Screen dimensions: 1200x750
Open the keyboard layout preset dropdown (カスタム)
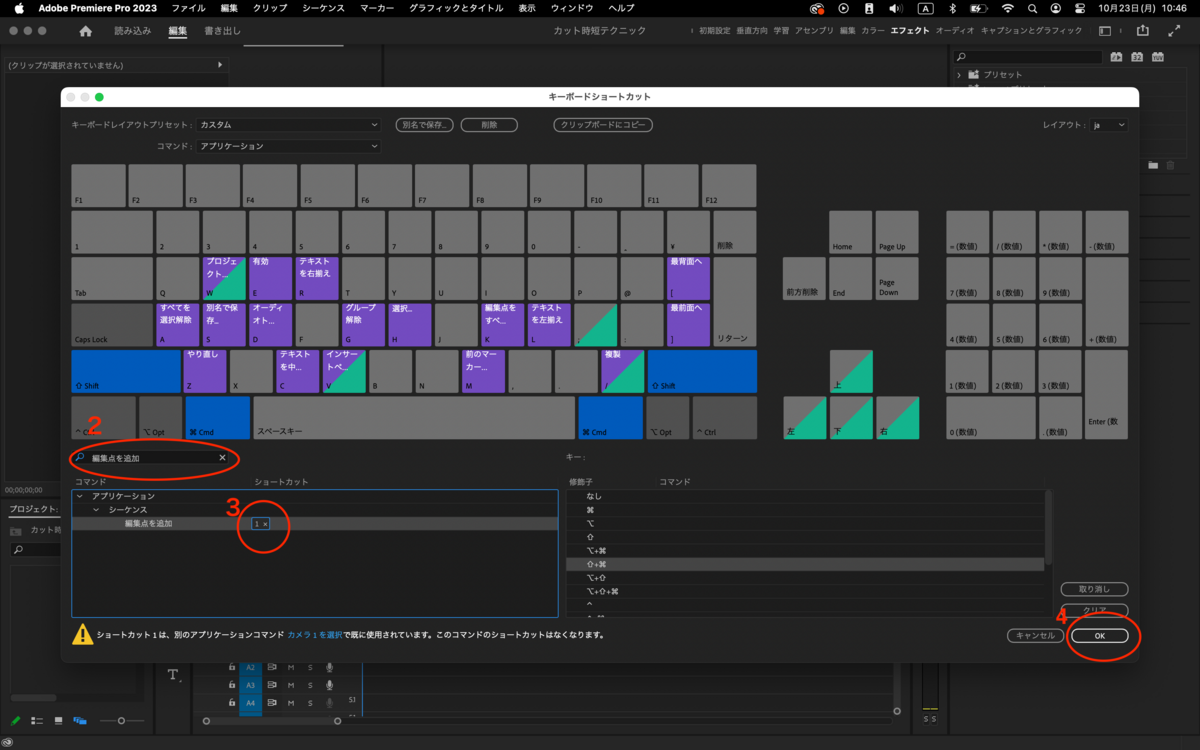tap(288, 125)
